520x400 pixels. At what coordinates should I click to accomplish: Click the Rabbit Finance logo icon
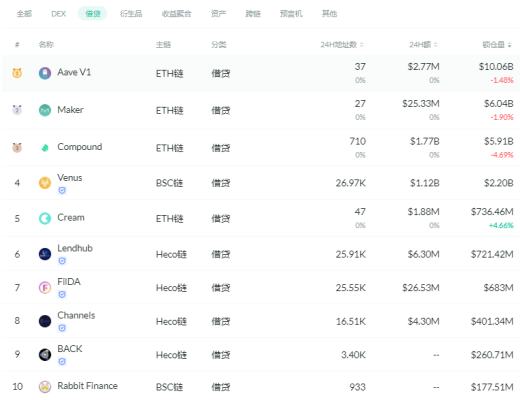click(x=45, y=387)
